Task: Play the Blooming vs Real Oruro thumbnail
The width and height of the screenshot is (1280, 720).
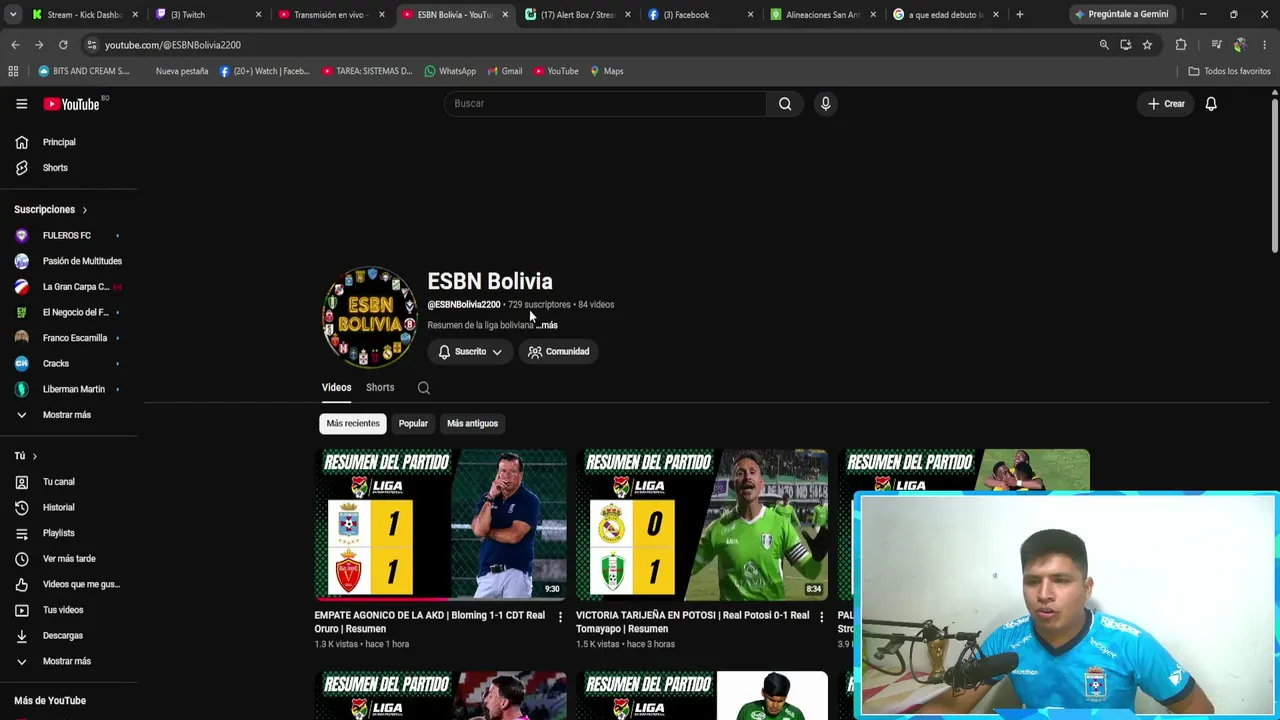Action: 440,525
